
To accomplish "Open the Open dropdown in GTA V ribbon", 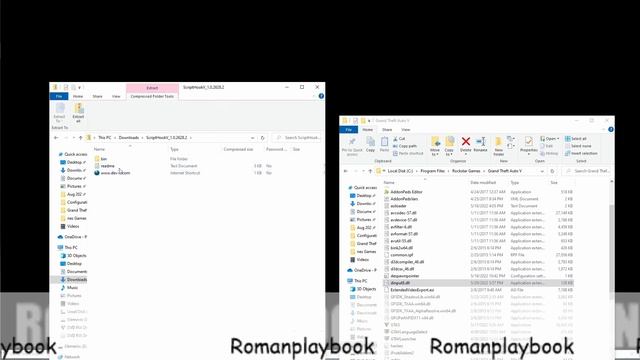I will pyautogui.click(x=549, y=139).
